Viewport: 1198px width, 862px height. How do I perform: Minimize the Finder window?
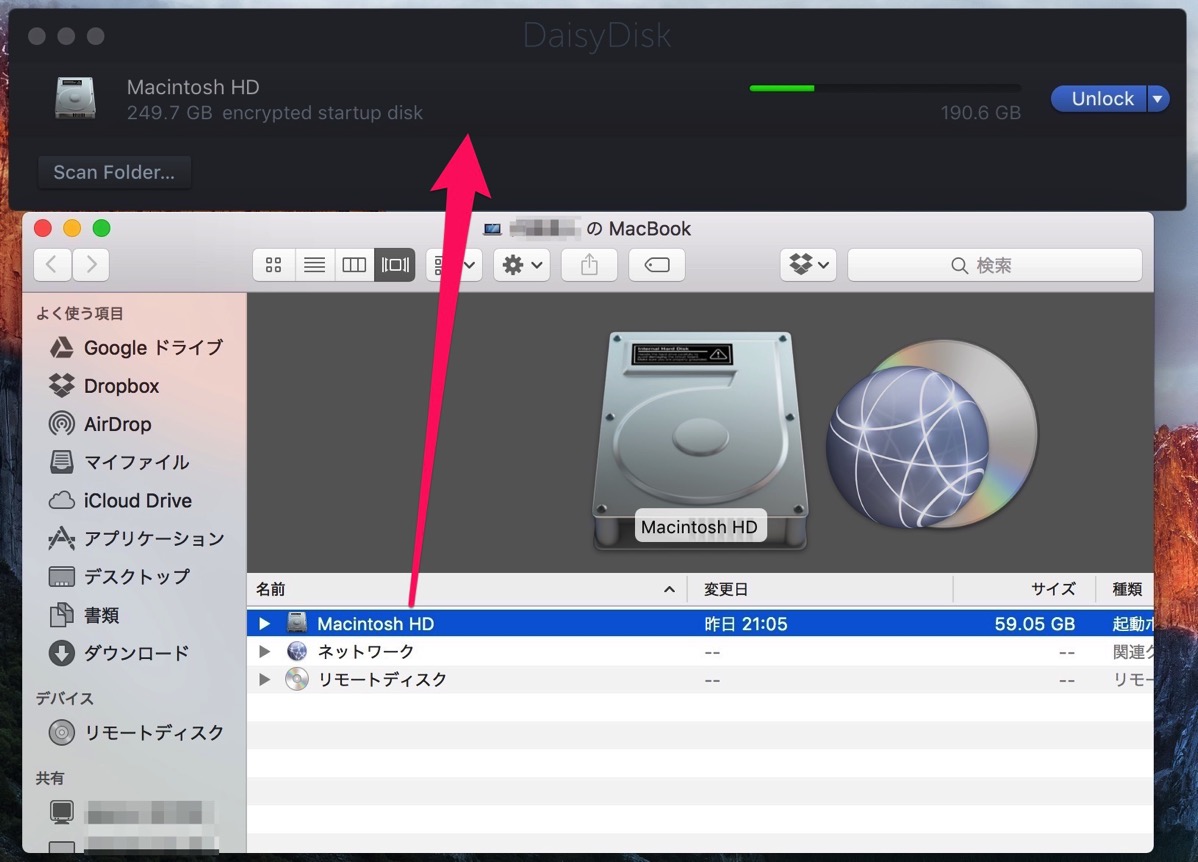[x=72, y=228]
